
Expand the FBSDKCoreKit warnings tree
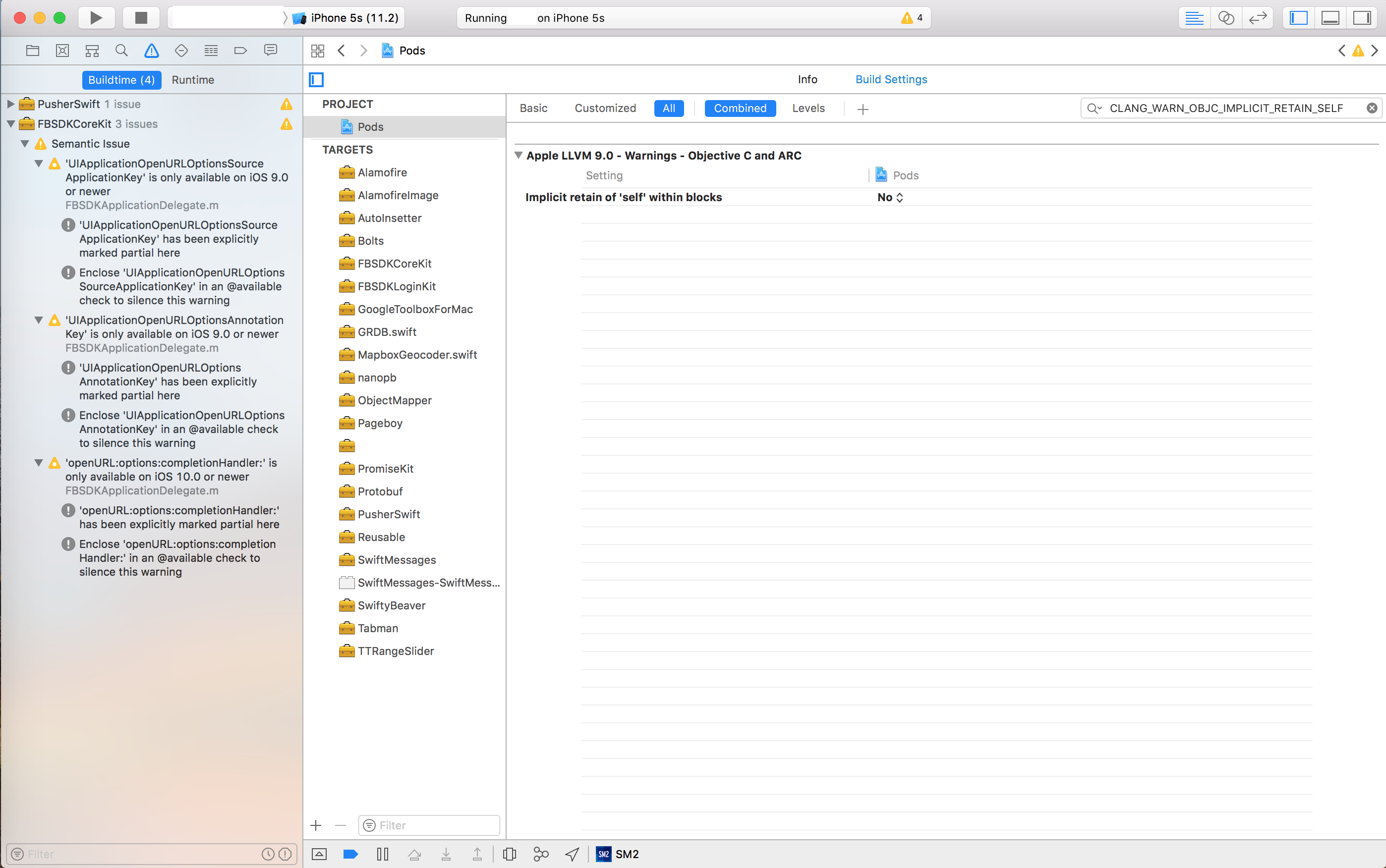(x=11, y=123)
